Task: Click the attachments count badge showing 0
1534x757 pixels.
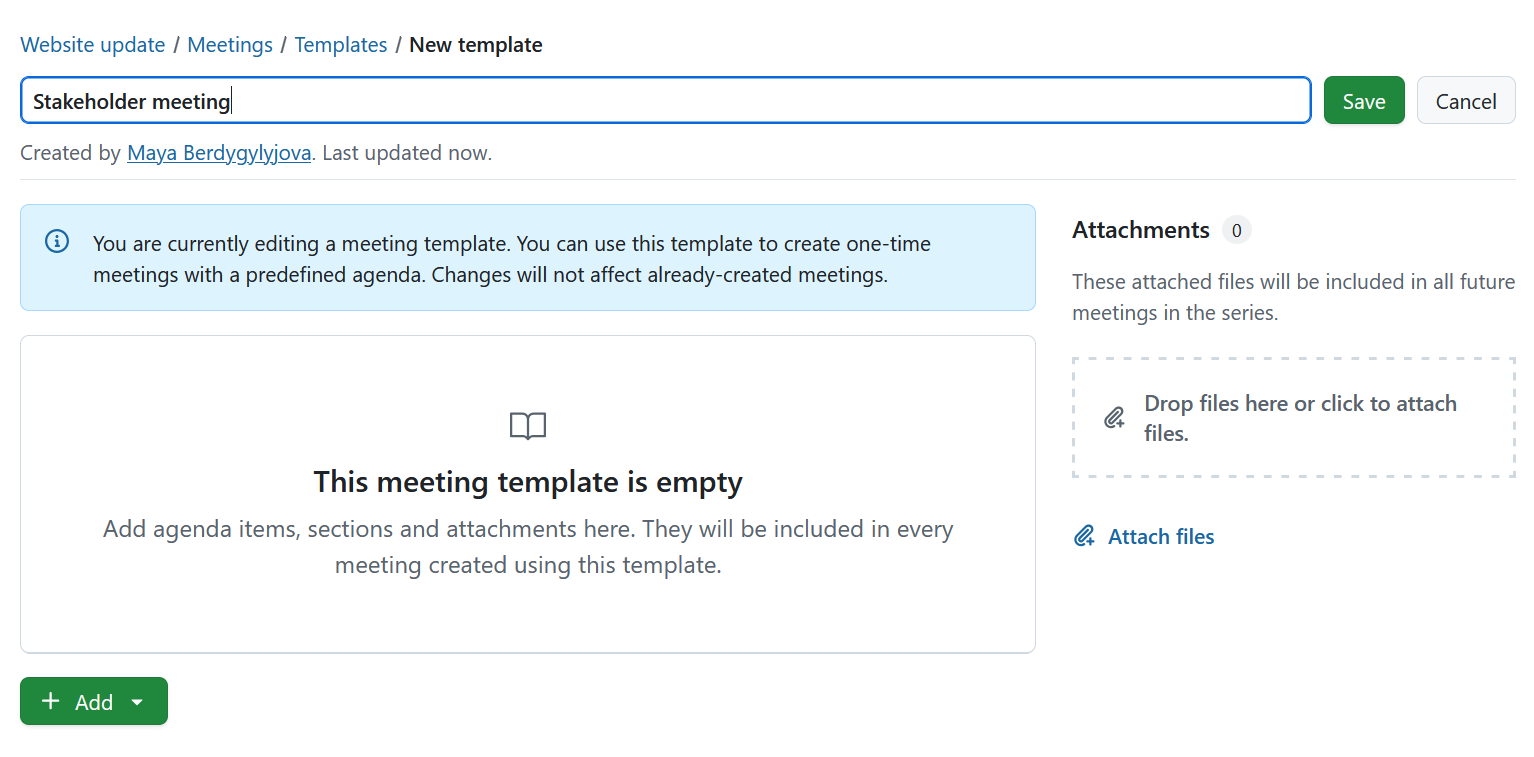Action: [x=1236, y=230]
